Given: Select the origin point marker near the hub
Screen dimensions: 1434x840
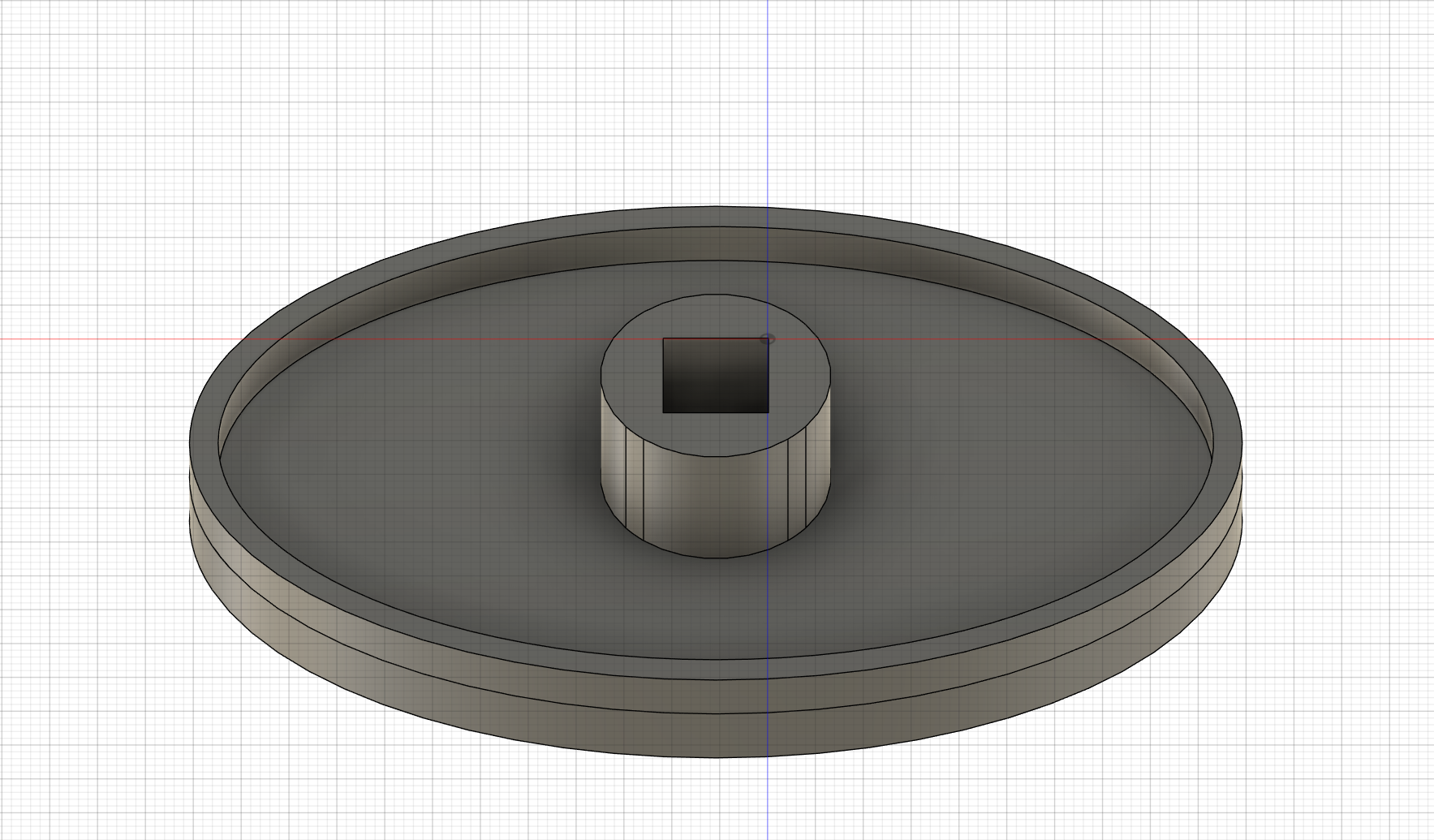Looking at the screenshot, I should click(767, 339).
